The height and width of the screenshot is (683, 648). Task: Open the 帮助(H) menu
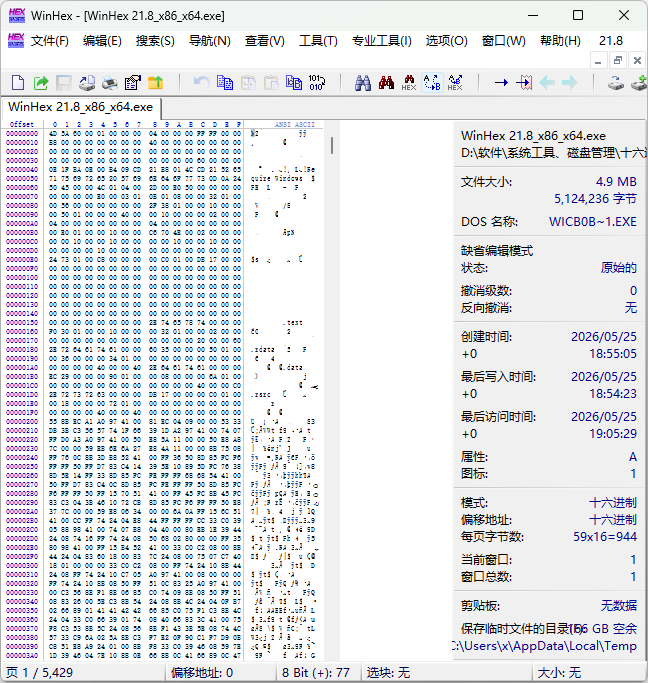560,41
